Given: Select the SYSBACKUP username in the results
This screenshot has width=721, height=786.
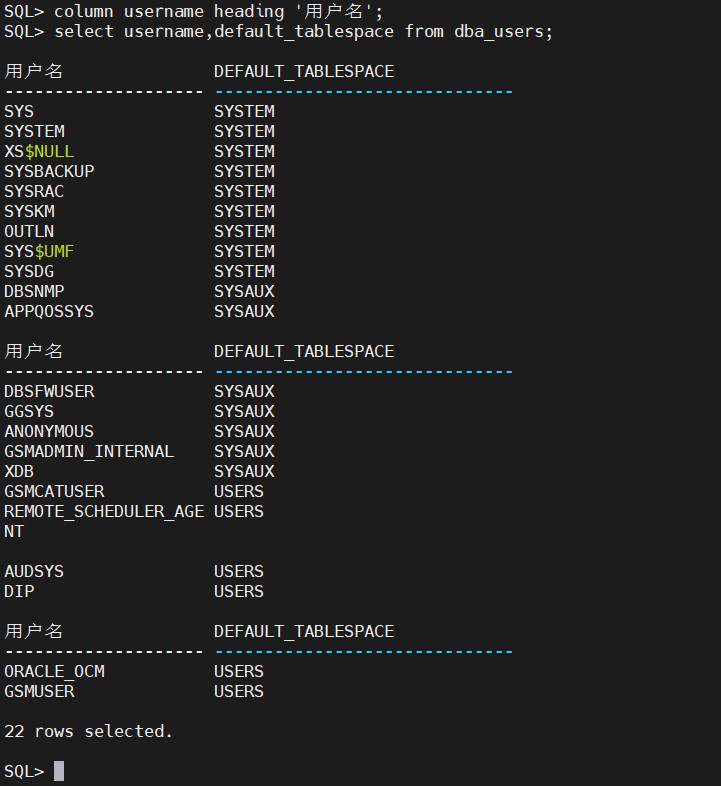Looking at the screenshot, I should coord(49,171).
